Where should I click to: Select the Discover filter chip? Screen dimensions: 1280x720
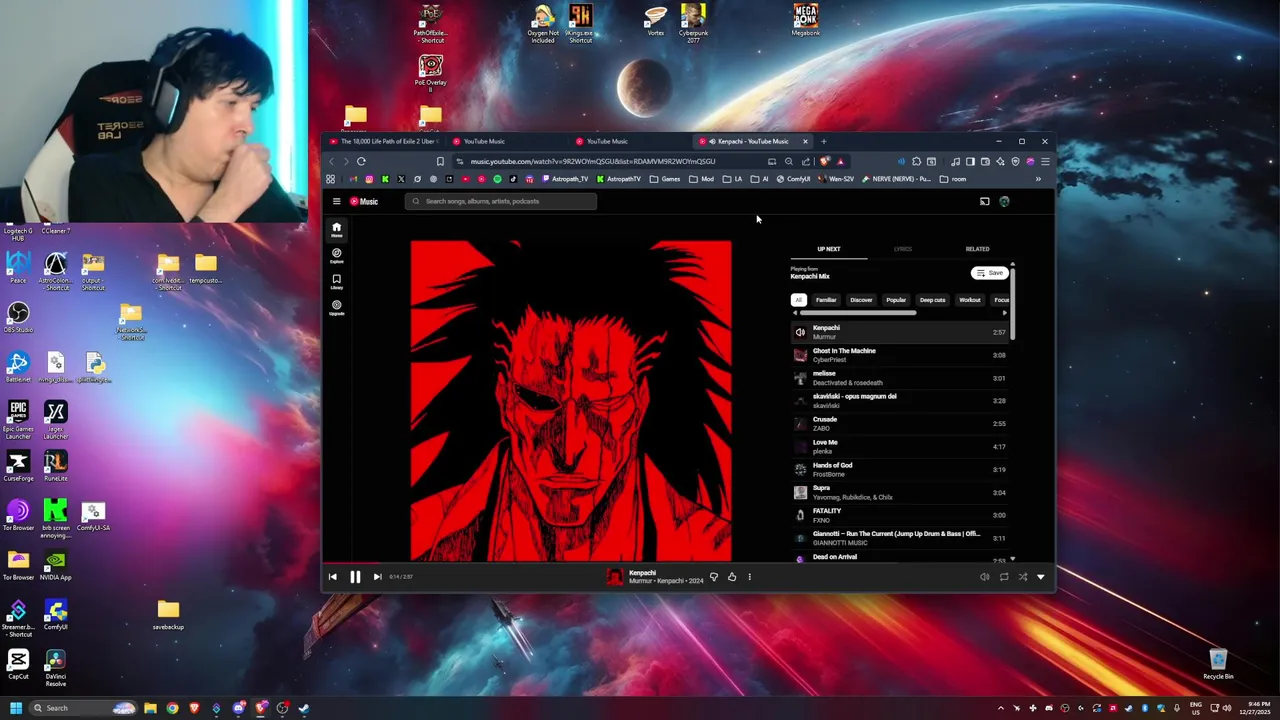(x=861, y=300)
